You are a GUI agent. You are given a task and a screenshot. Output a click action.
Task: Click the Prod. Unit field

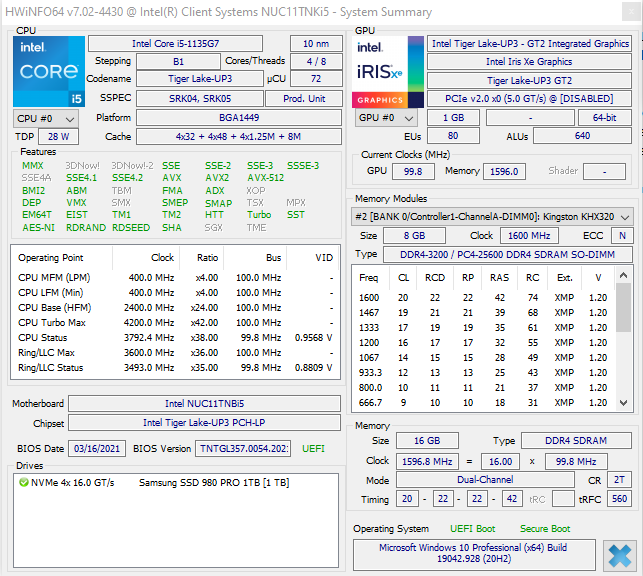[304, 98]
